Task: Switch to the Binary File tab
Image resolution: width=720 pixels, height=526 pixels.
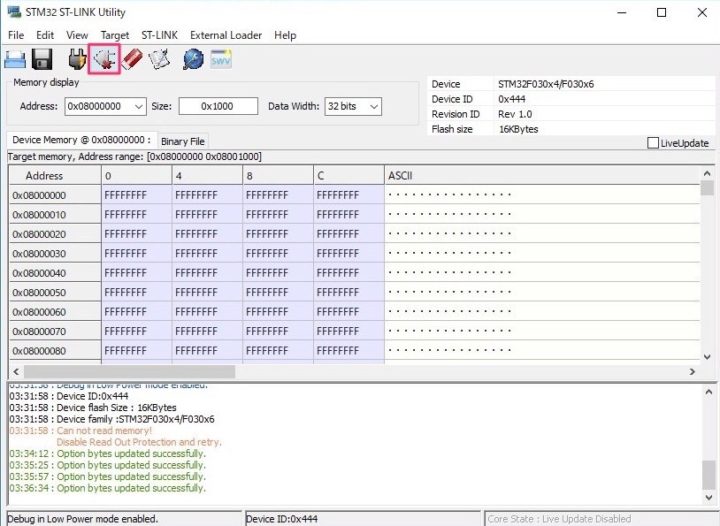Action: 183,141
